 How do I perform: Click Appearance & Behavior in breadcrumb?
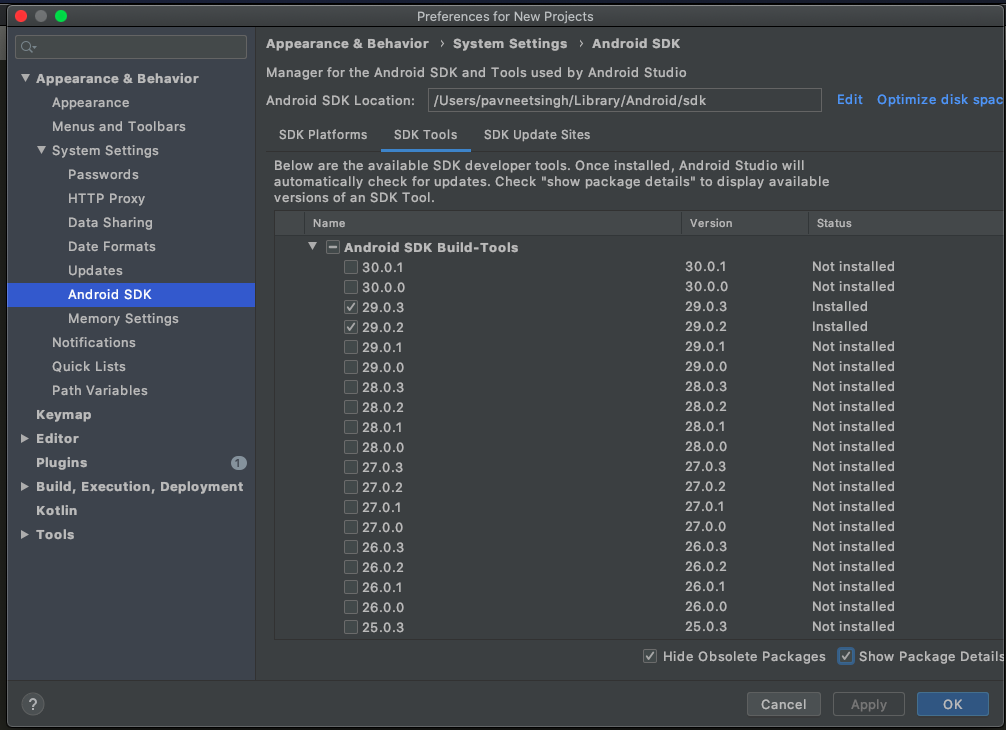click(x=347, y=44)
